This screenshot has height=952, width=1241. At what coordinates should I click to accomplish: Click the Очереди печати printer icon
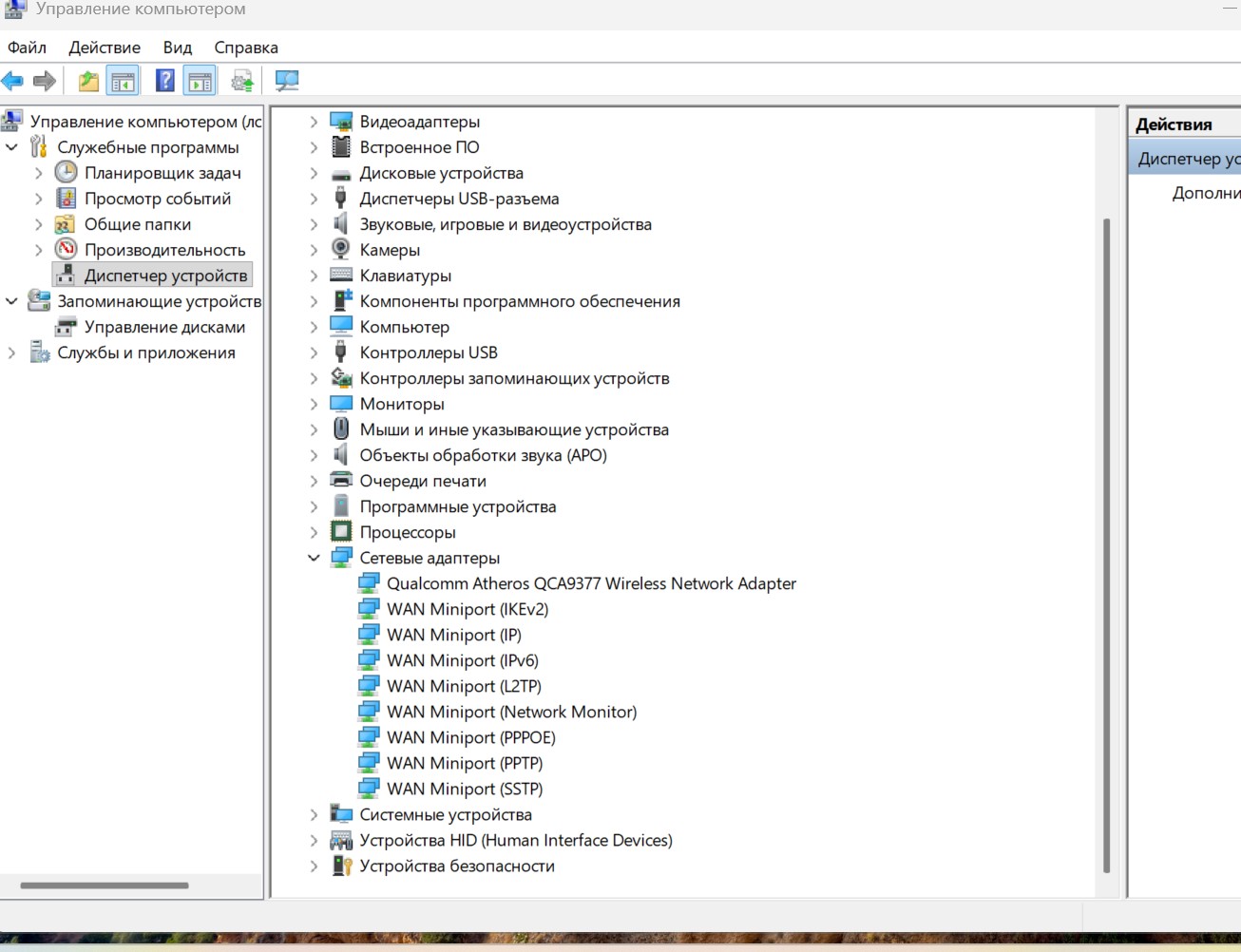(x=340, y=481)
